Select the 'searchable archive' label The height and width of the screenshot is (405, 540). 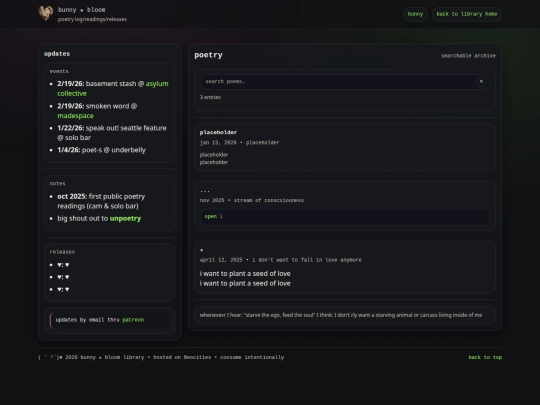point(468,56)
